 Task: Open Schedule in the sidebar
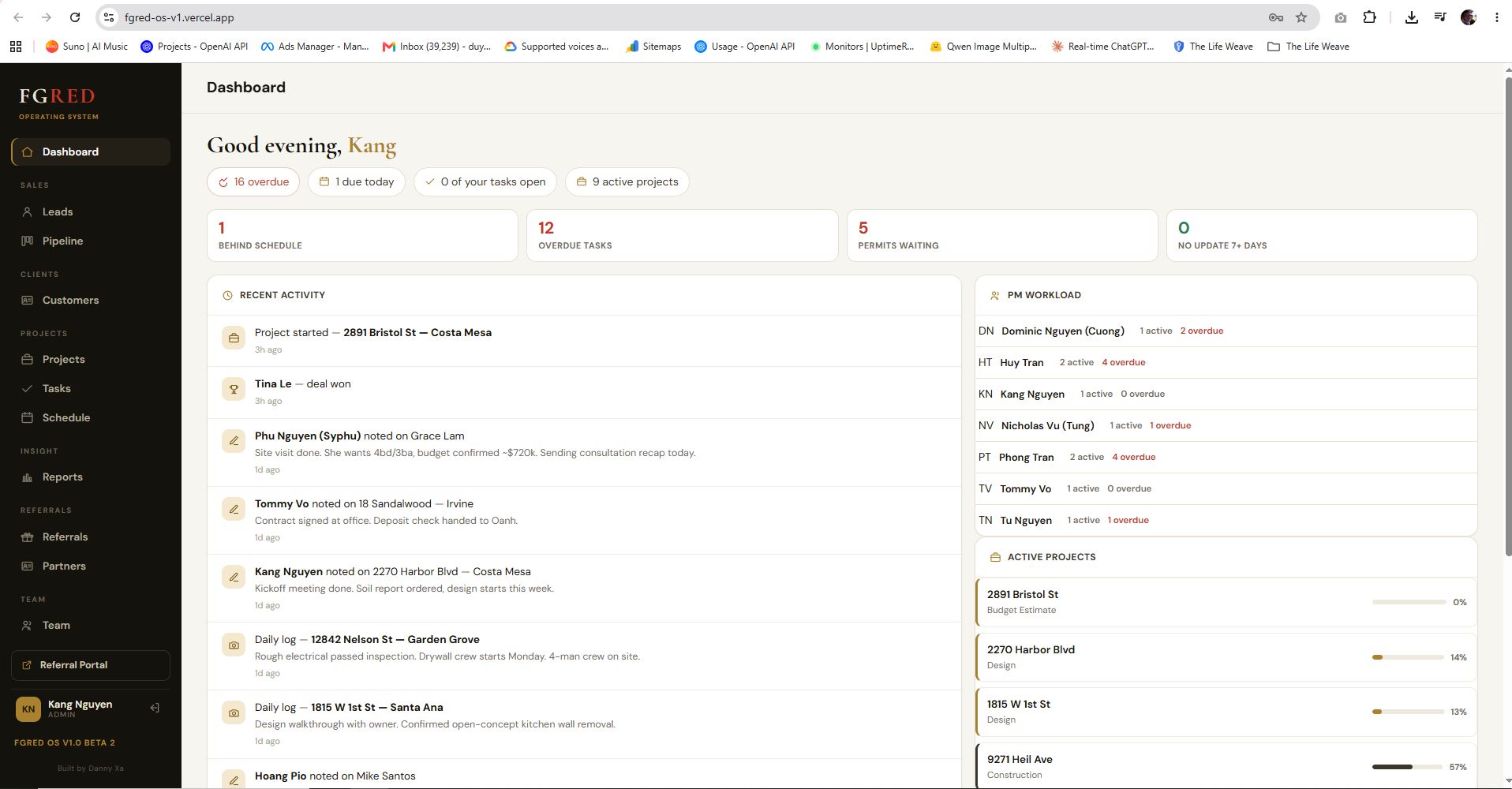[91, 417]
